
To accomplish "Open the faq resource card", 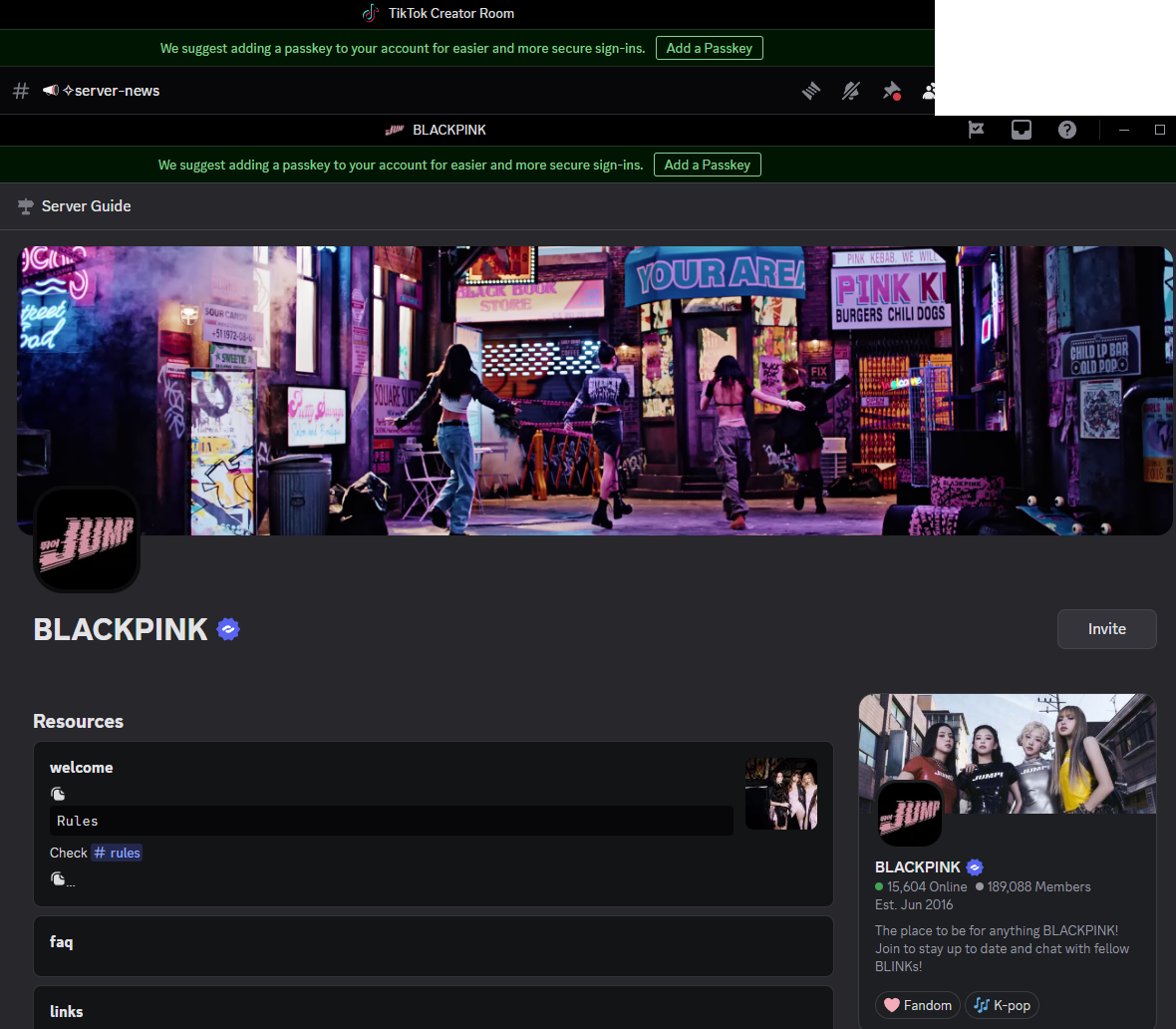I will click(434, 945).
